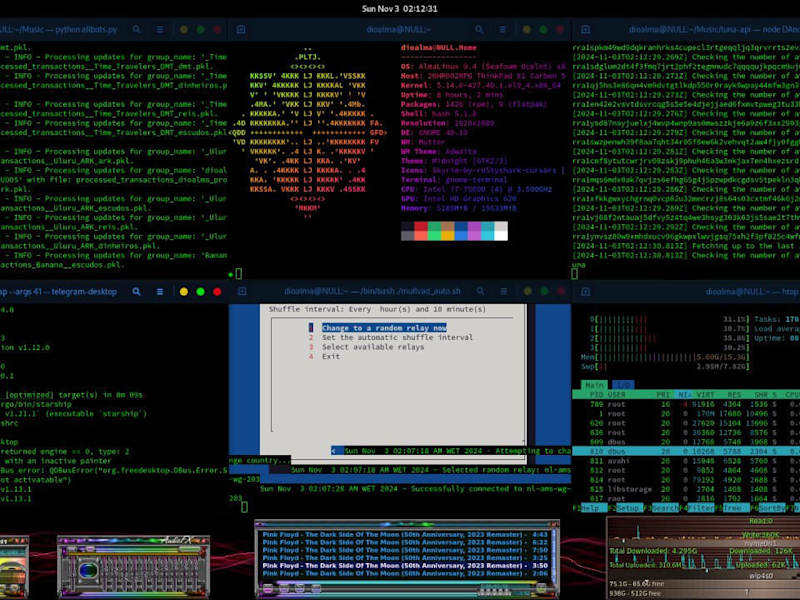Click htop Swp usage meter bar
800x600 pixels.
coord(665,366)
